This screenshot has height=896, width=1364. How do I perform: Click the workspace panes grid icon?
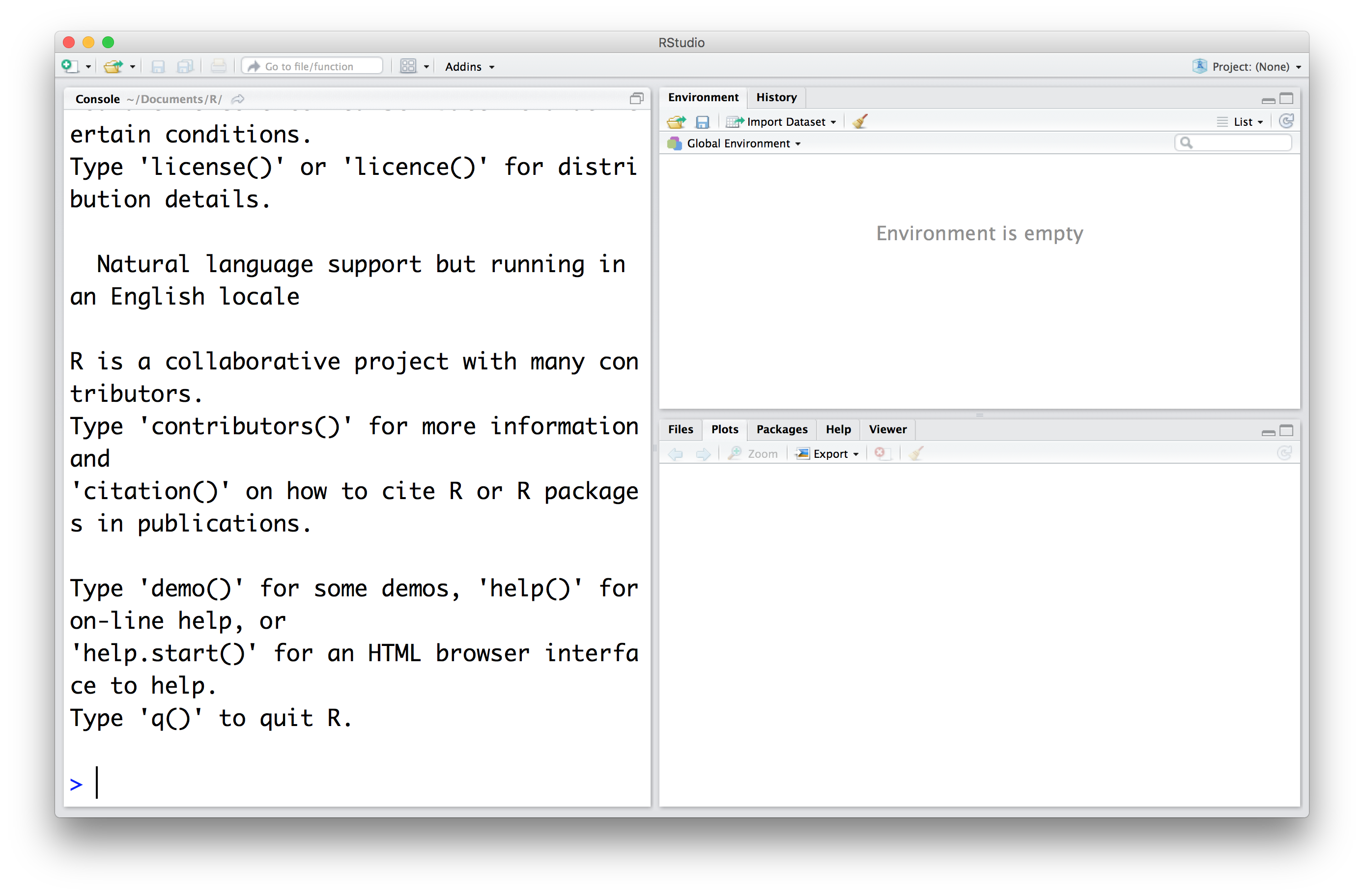click(408, 66)
